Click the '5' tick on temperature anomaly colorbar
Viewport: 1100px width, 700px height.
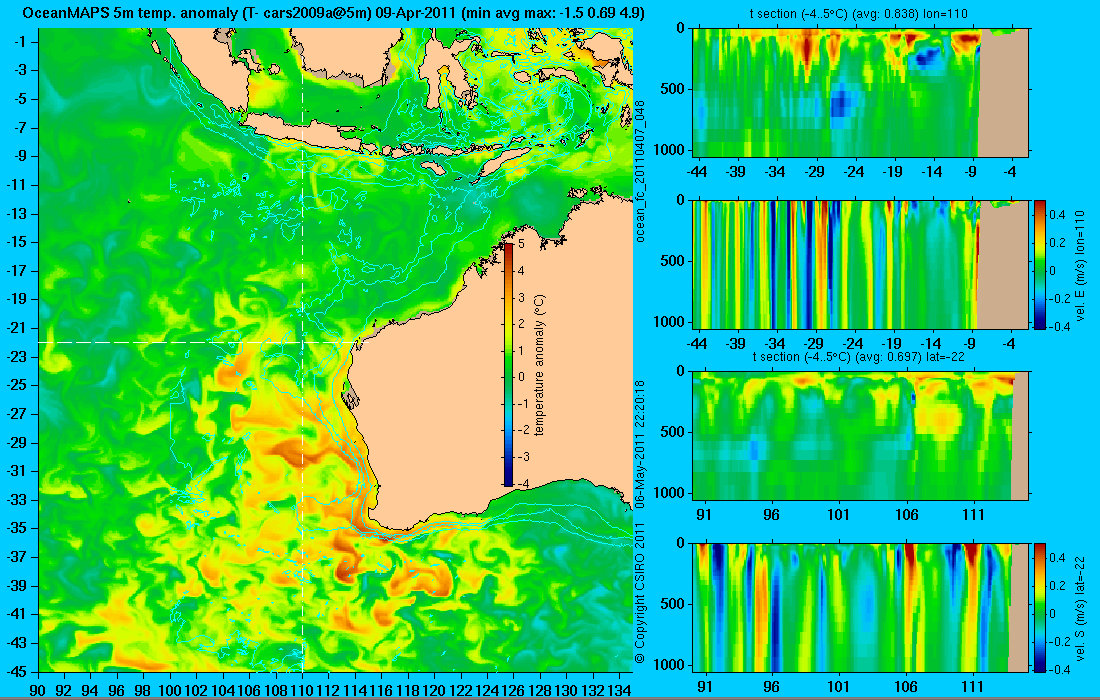(521, 243)
